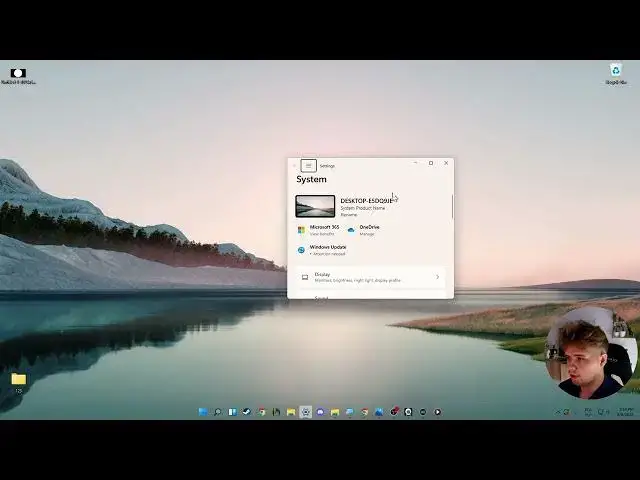Show hidden system tray icons chevron
The height and width of the screenshot is (480, 640).
pos(557,412)
